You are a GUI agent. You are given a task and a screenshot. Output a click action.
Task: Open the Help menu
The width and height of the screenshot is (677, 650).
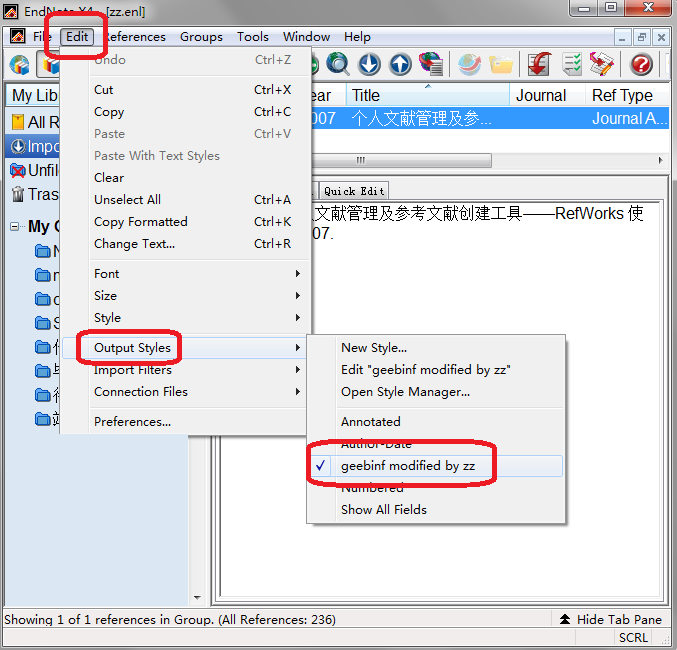click(357, 37)
